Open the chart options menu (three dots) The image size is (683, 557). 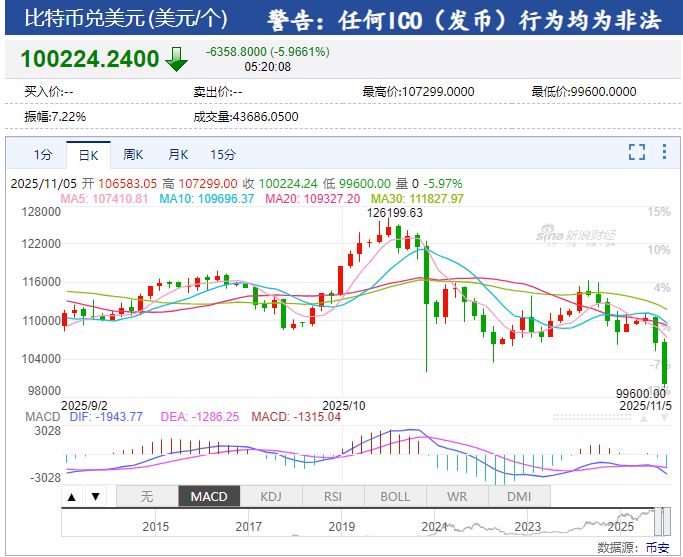pyautogui.click(x=663, y=152)
